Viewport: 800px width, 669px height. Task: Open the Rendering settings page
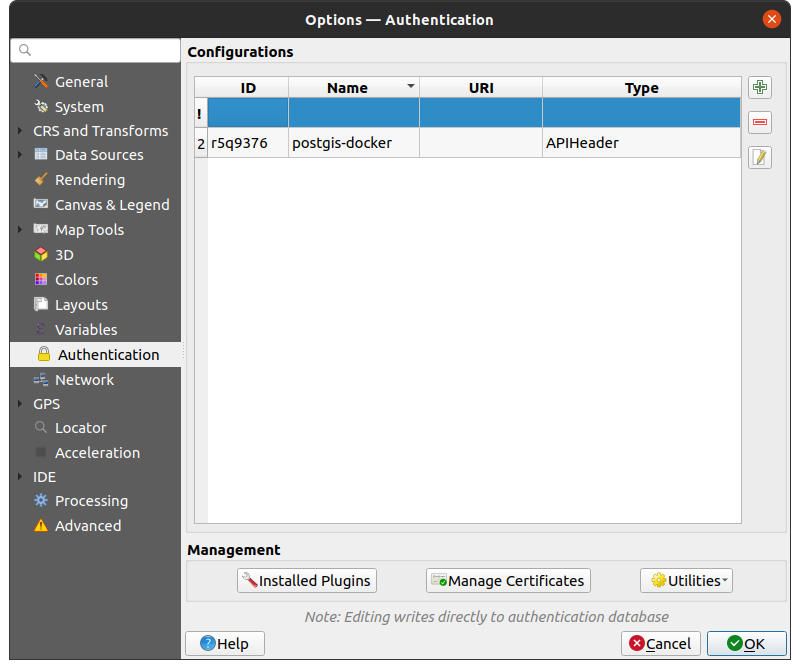[83, 179]
